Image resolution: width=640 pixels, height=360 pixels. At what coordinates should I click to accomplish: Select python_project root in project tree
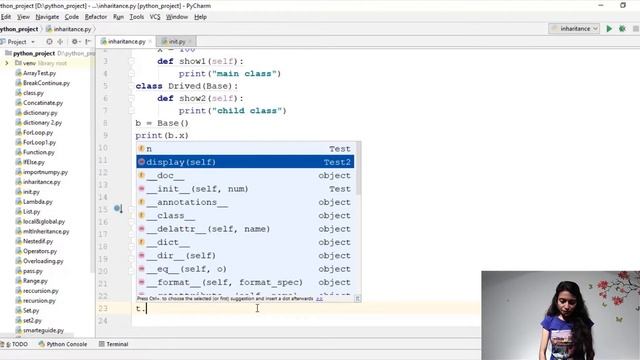click(34, 53)
